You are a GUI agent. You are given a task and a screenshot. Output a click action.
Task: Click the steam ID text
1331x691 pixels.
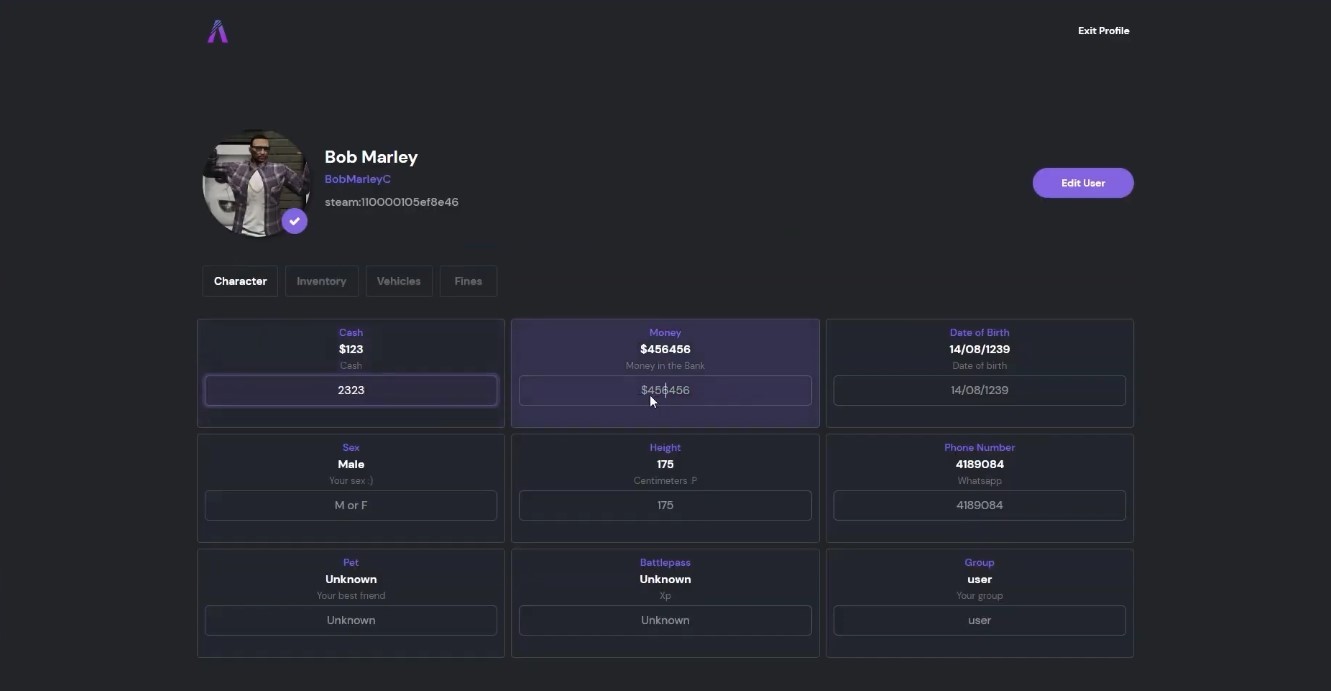tap(391, 202)
